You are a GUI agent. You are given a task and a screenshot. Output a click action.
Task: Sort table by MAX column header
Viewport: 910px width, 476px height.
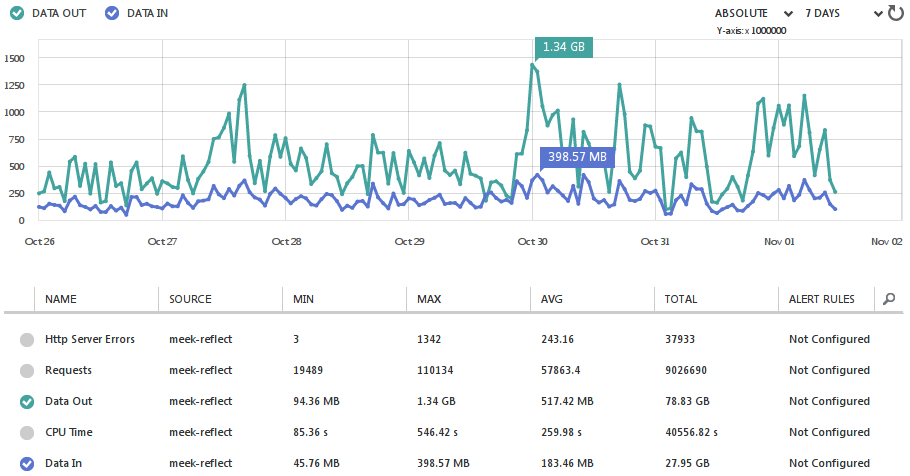430,299
